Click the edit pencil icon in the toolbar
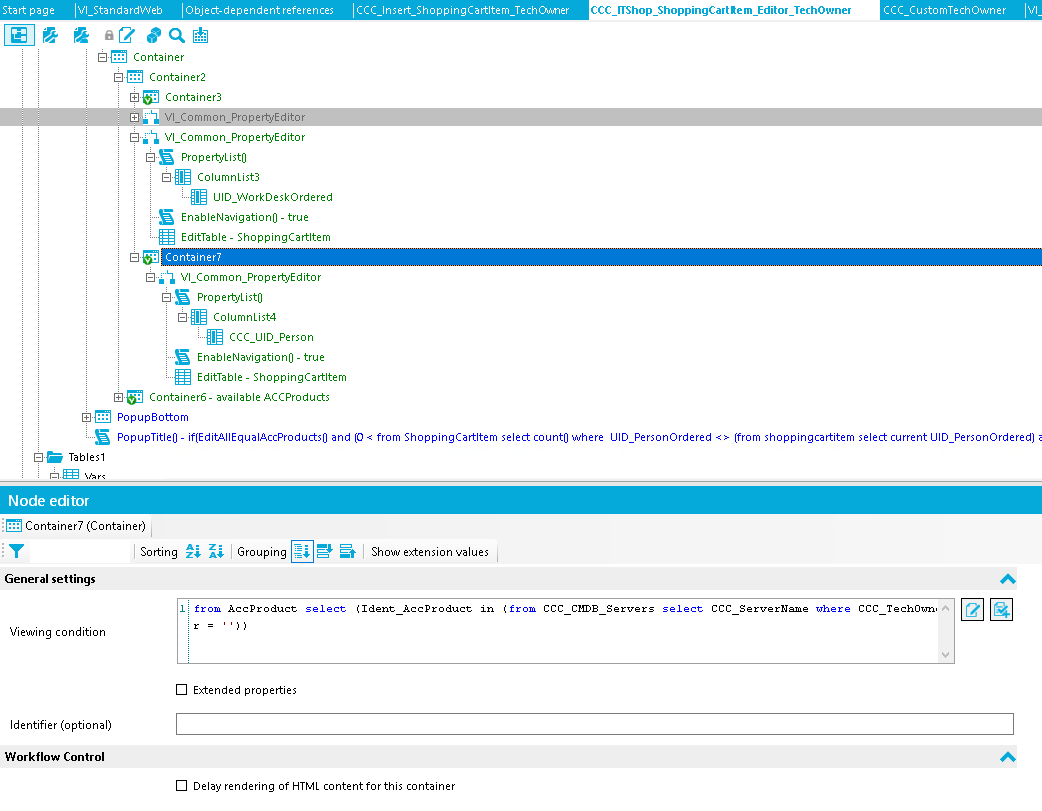Image resolution: width=1042 pixels, height=811 pixels. (127, 35)
